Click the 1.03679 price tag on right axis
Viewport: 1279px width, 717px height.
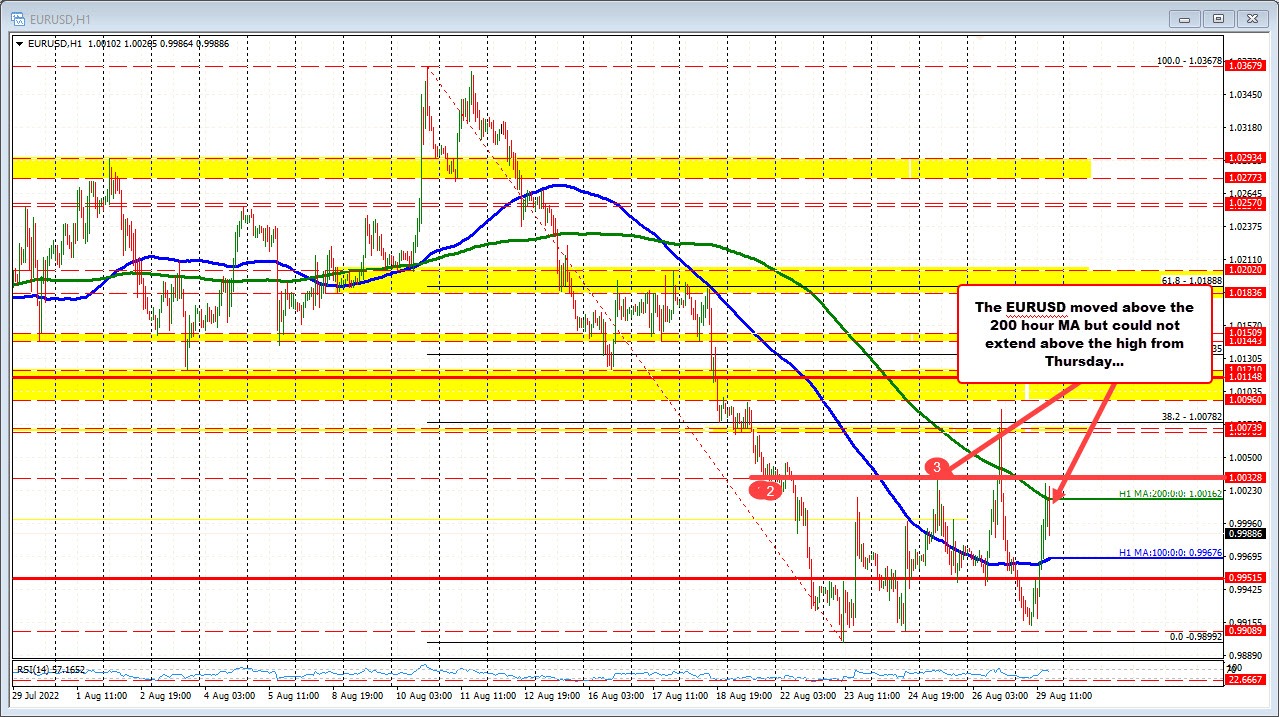tap(1244, 65)
